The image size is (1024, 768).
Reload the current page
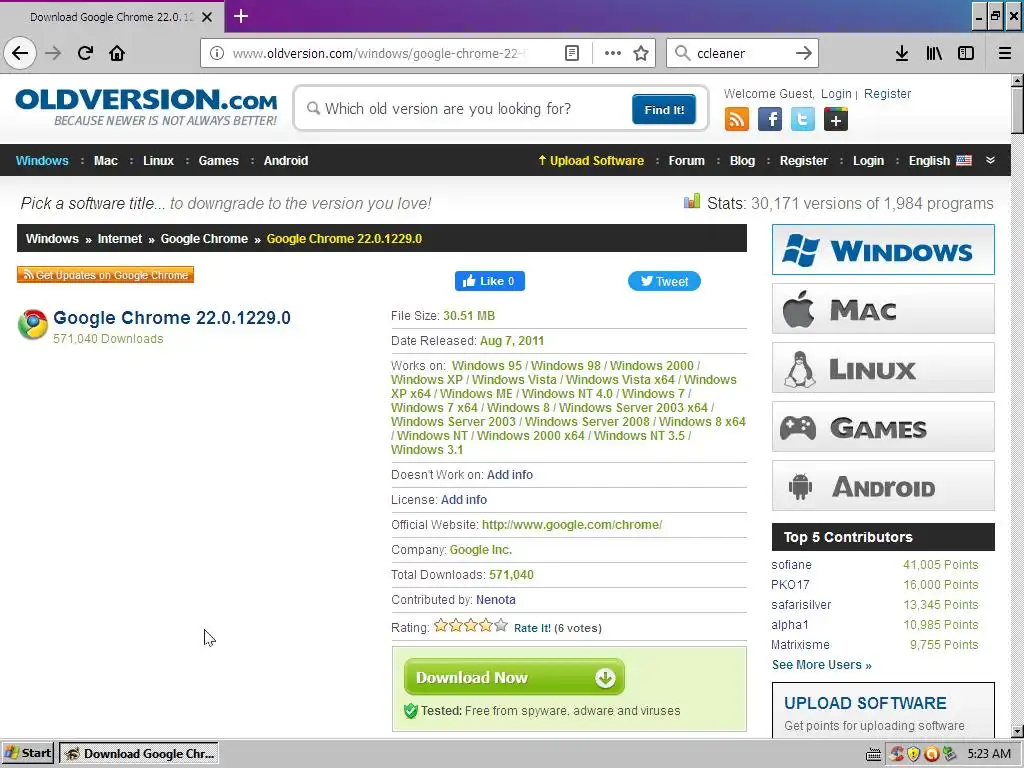[85, 53]
